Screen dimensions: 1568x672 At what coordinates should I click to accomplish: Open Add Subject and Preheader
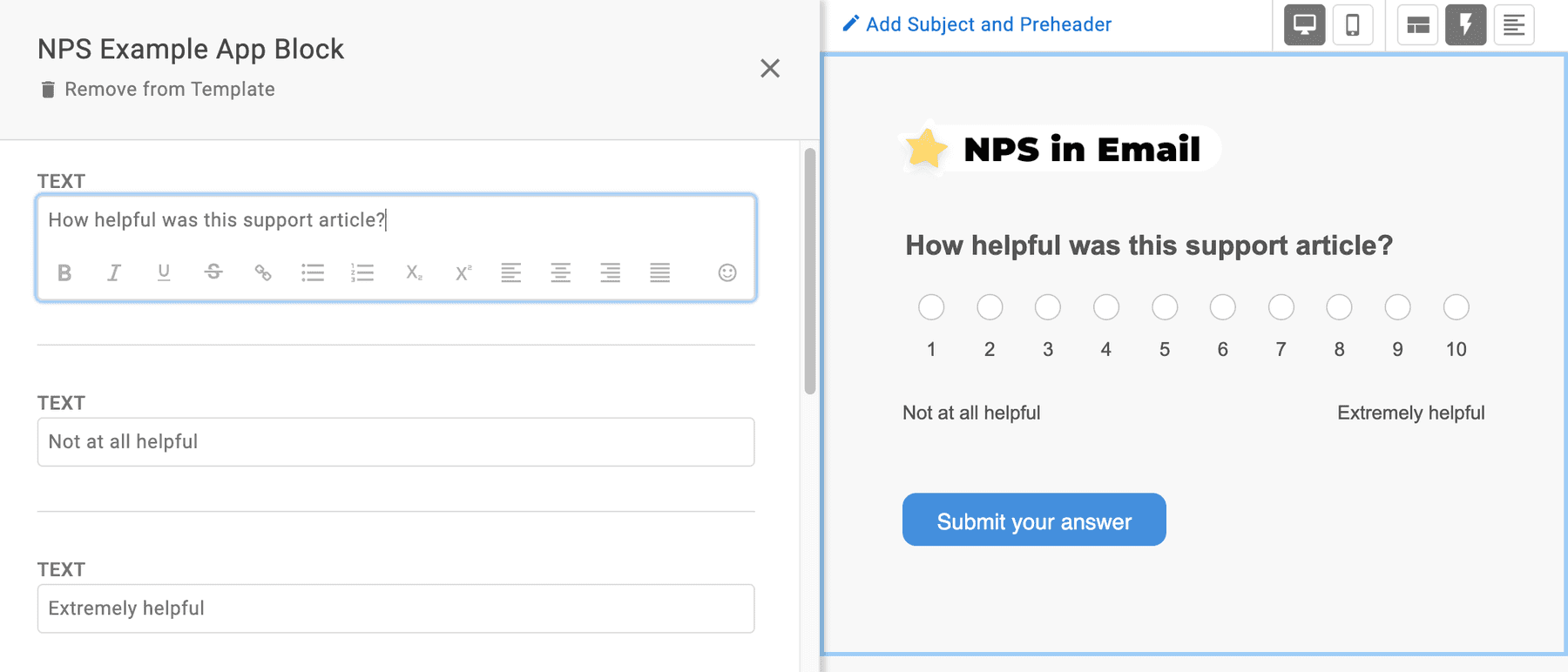977,24
